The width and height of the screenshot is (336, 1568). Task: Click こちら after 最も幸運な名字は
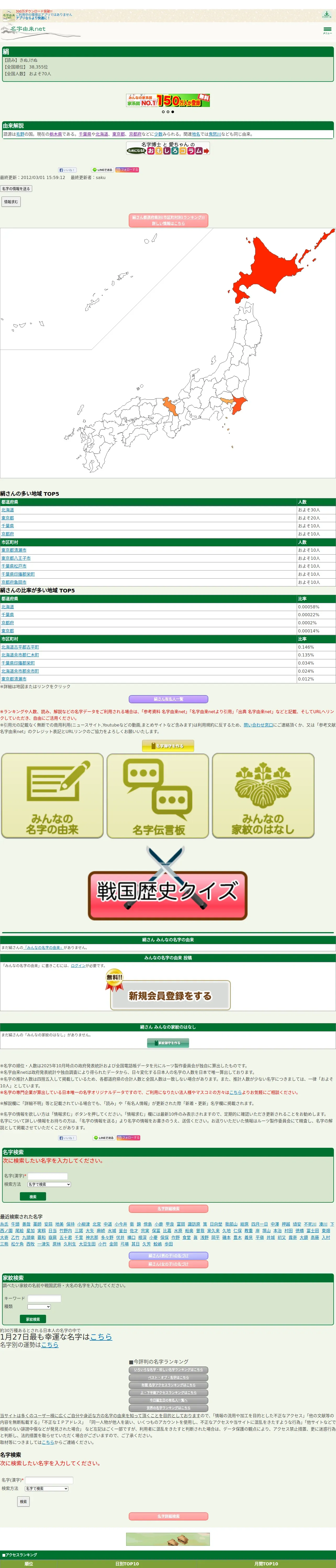pos(101,1337)
